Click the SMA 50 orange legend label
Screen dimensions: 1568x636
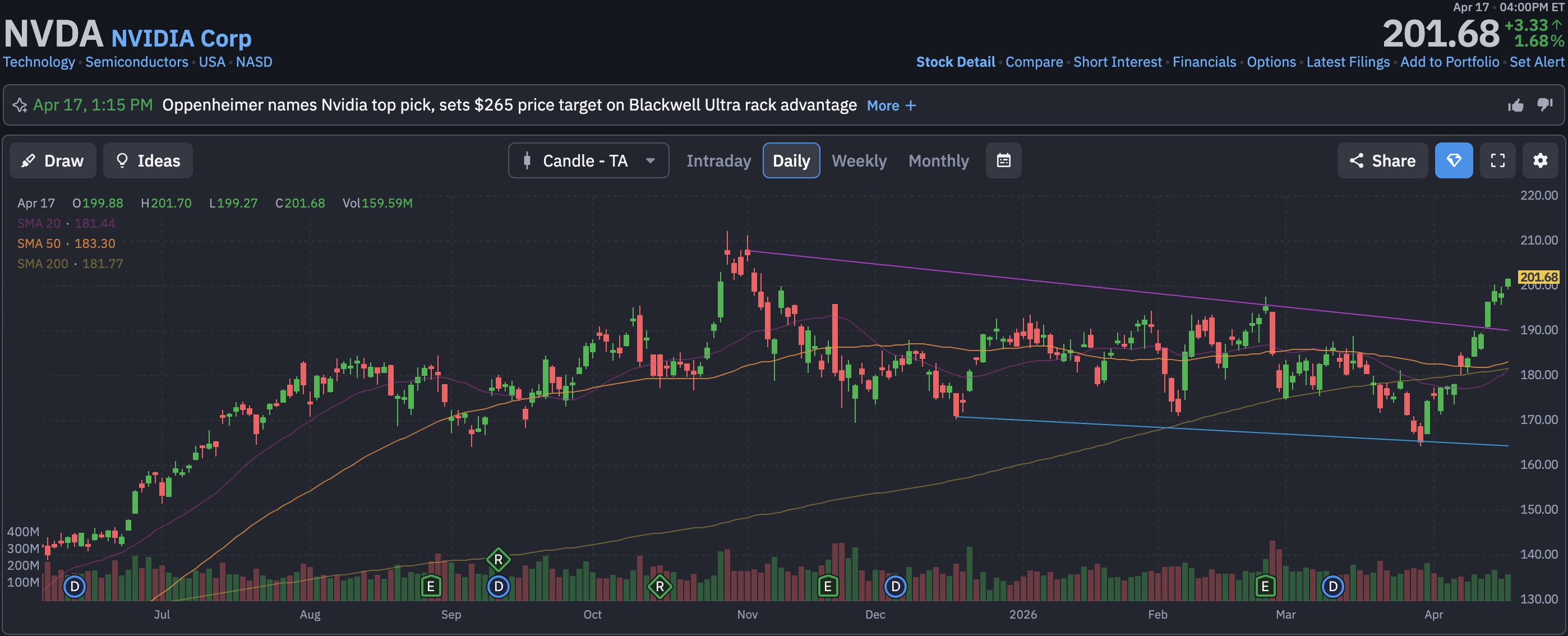pos(39,243)
